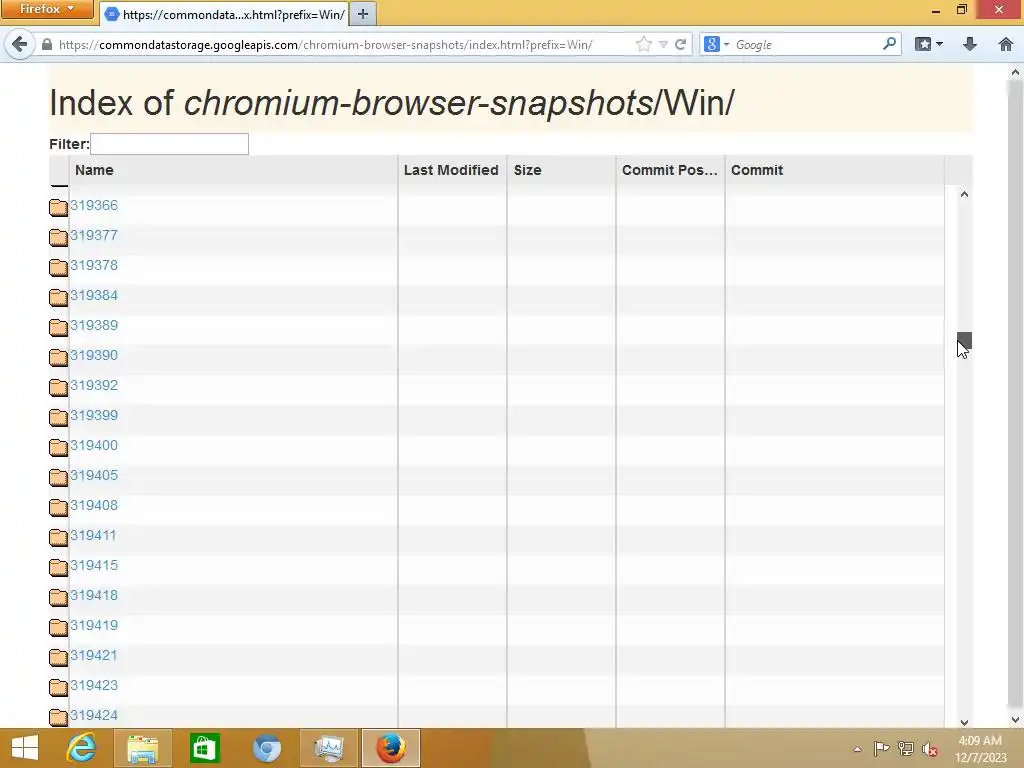Image resolution: width=1024 pixels, height=768 pixels.
Task: Click folder icon next to 319392
Action: pyautogui.click(x=58, y=387)
